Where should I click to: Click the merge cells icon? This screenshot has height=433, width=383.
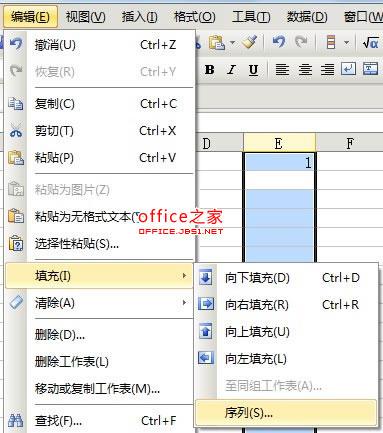point(371,69)
